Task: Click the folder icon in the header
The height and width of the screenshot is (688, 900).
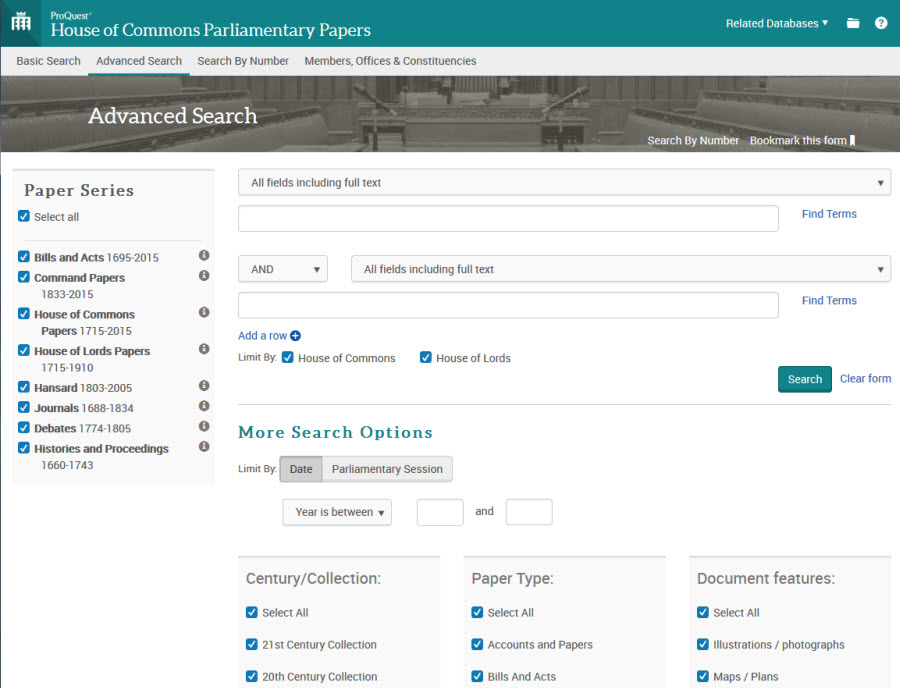Action: tap(852, 21)
